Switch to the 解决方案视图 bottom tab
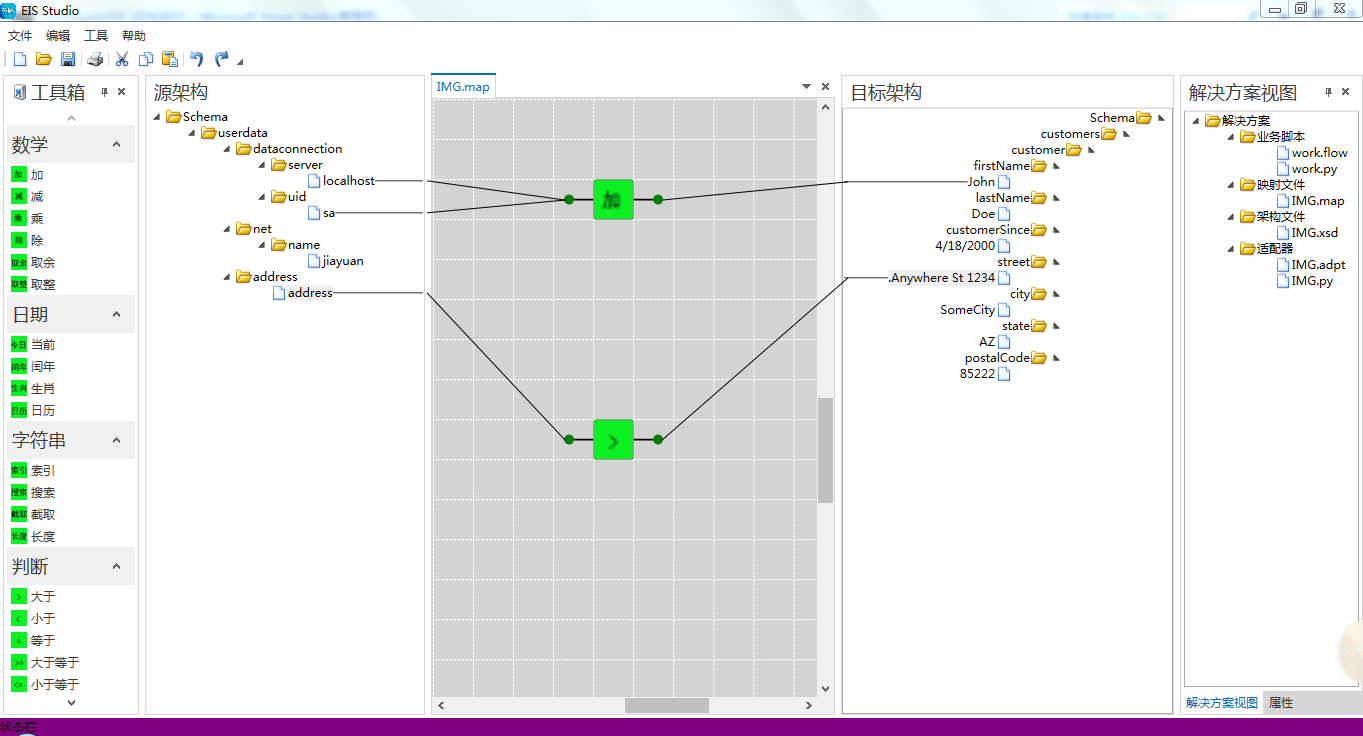Screen dimensions: 1363x736 pyautogui.click(x=1222, y=703)
